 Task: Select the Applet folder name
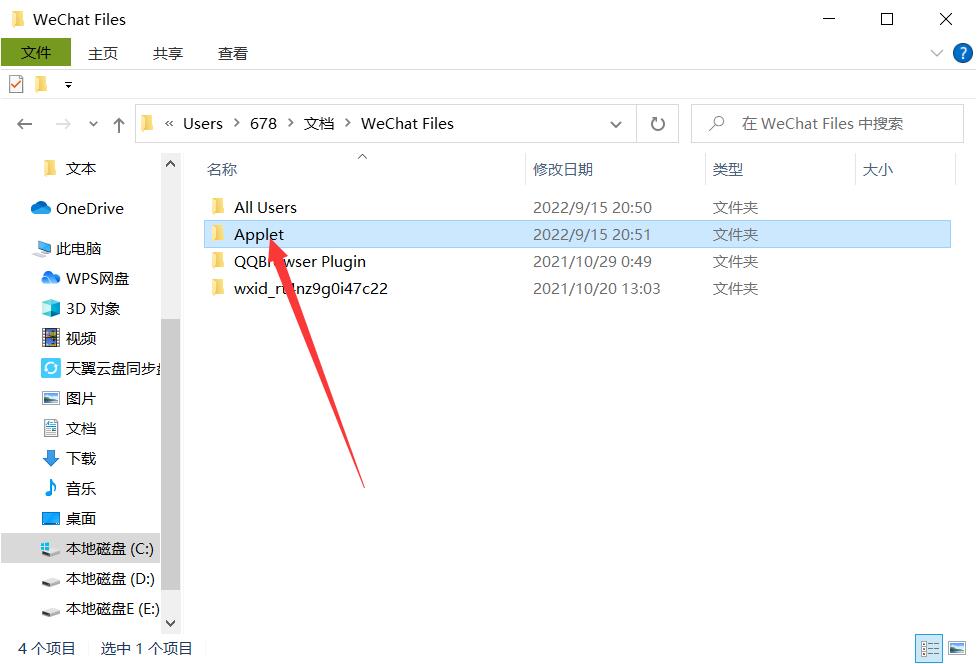click(x=259, y=234)
